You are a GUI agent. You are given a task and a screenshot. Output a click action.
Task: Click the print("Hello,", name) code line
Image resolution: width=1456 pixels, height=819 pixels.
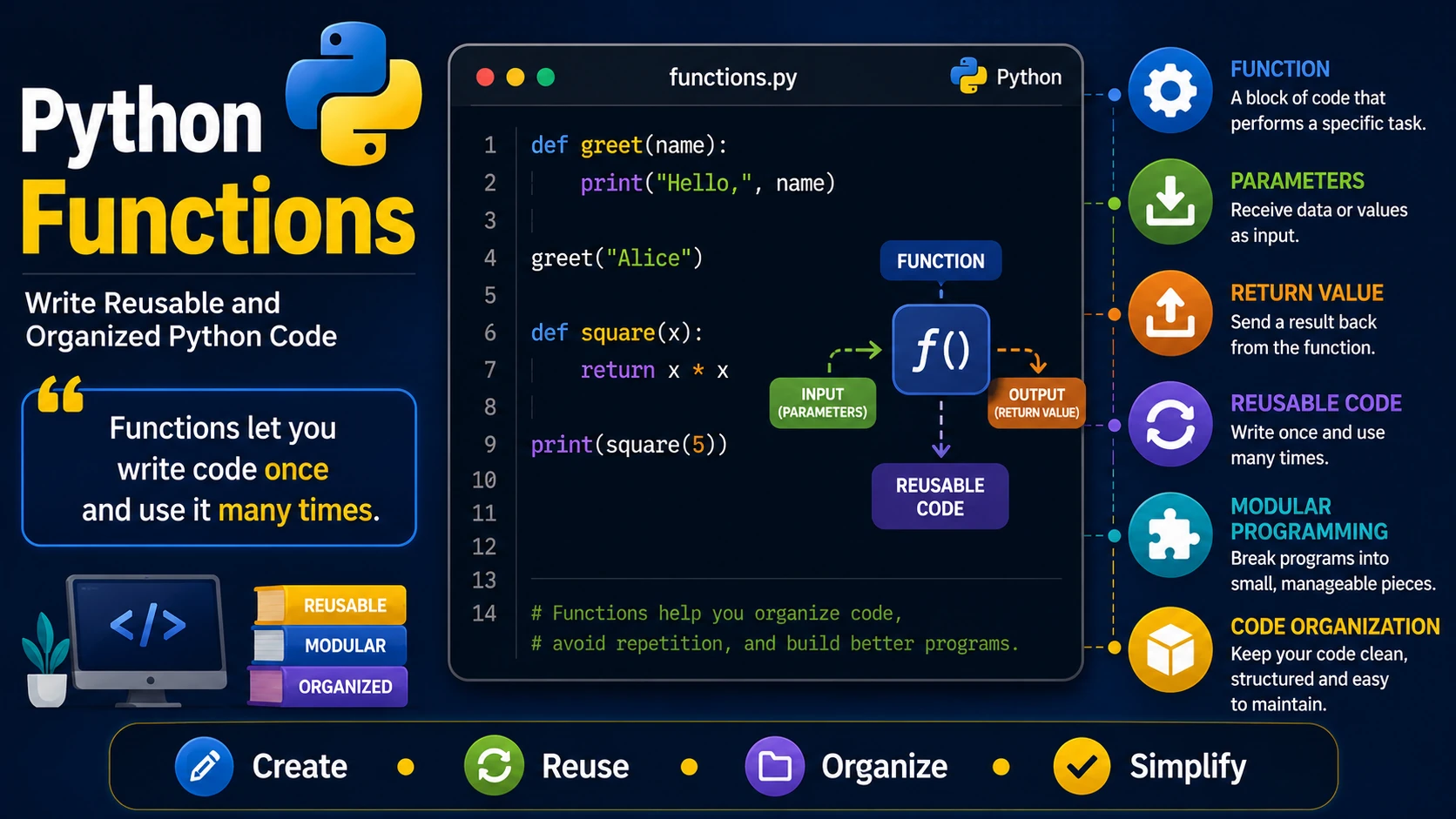707,184
